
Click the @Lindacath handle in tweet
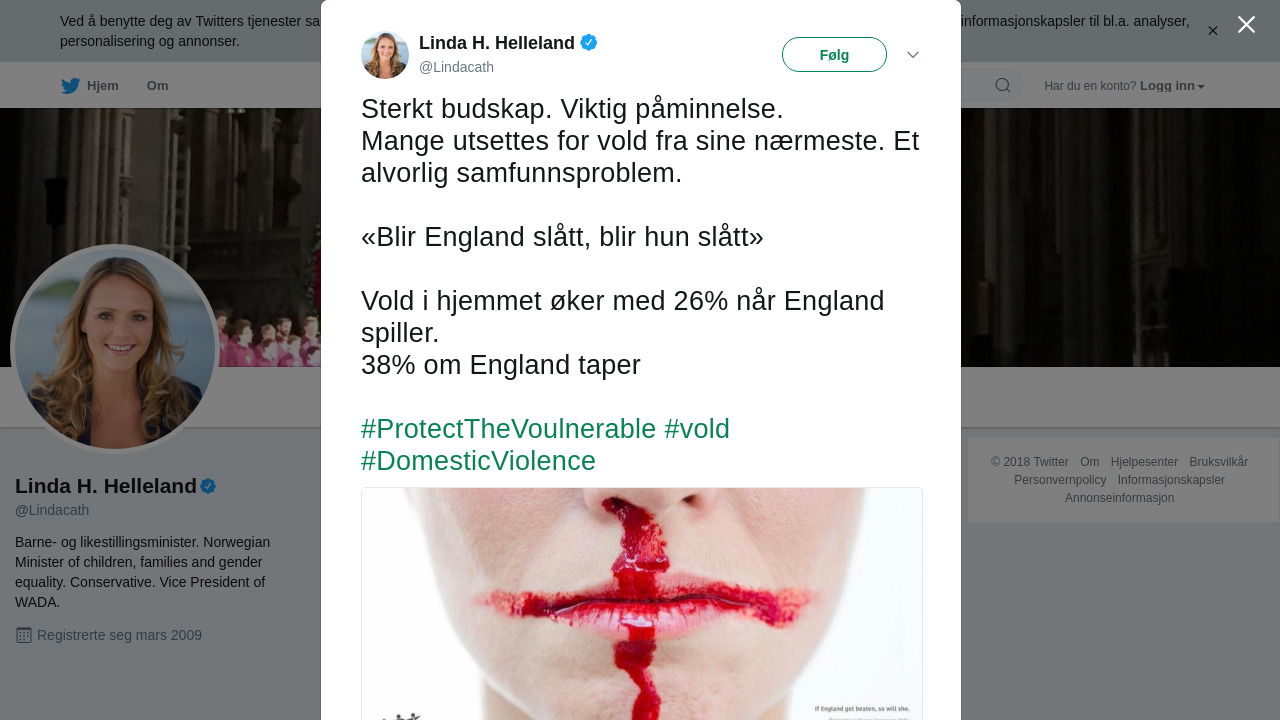pos(456,67)
